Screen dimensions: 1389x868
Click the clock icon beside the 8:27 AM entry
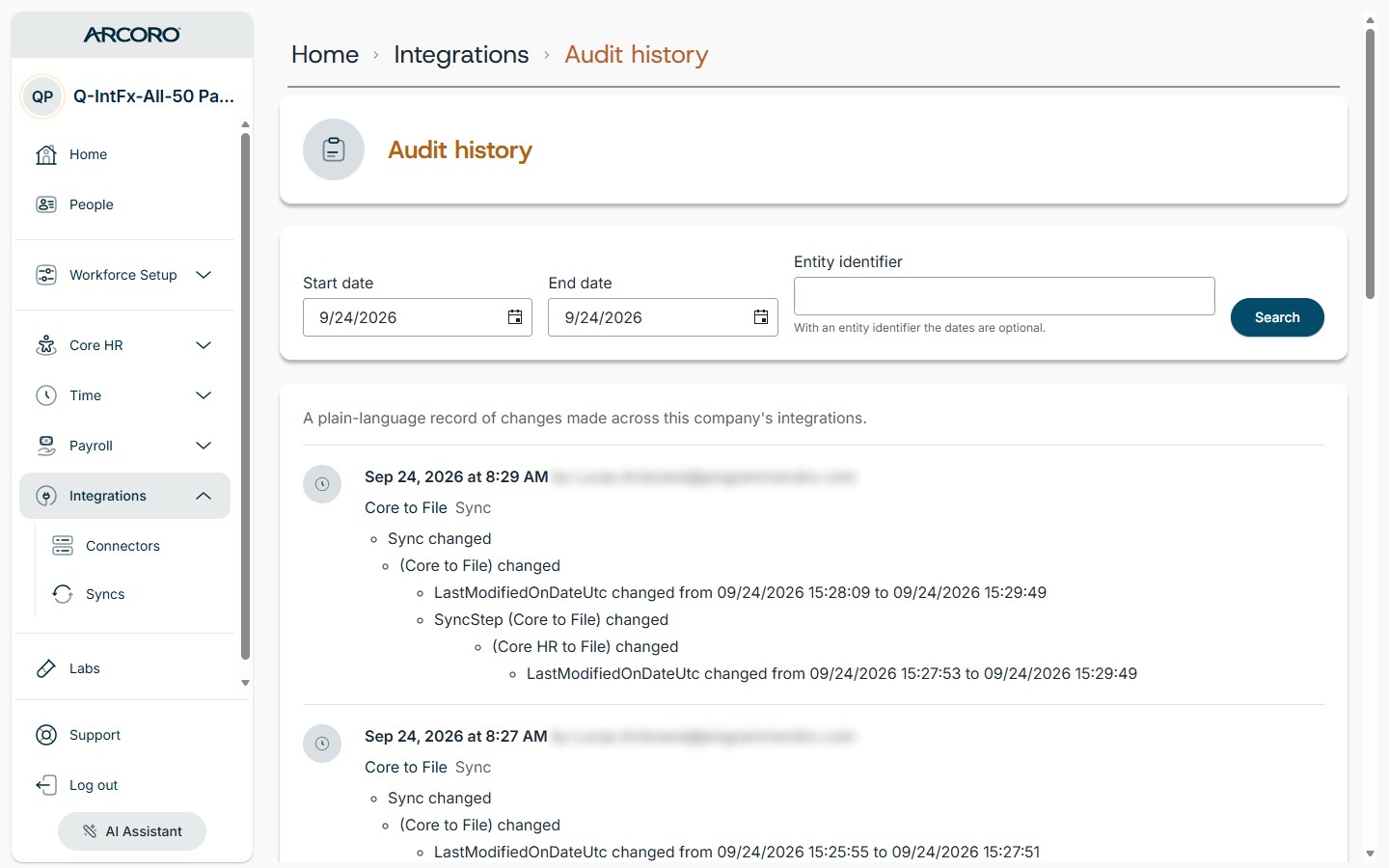click(322, 744)
